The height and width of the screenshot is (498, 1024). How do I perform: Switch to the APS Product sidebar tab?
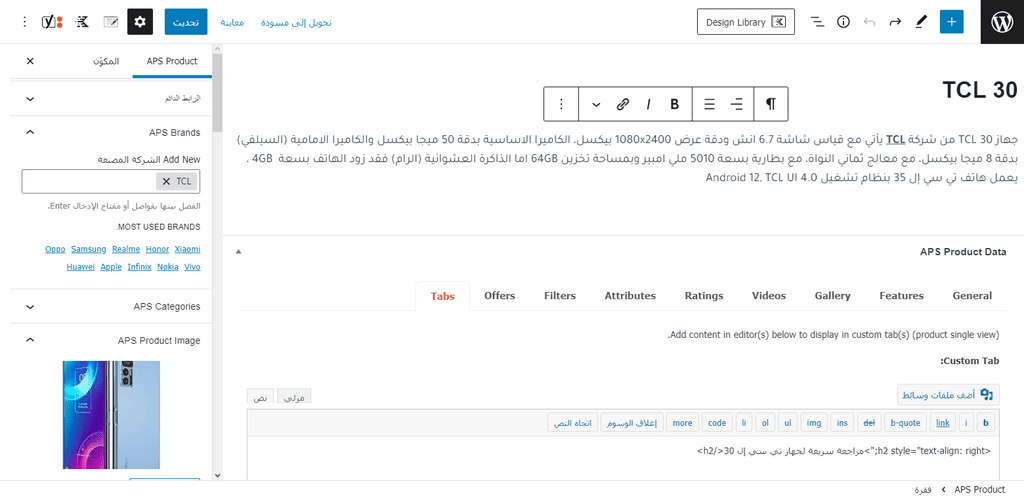click(x=172, y=61)
